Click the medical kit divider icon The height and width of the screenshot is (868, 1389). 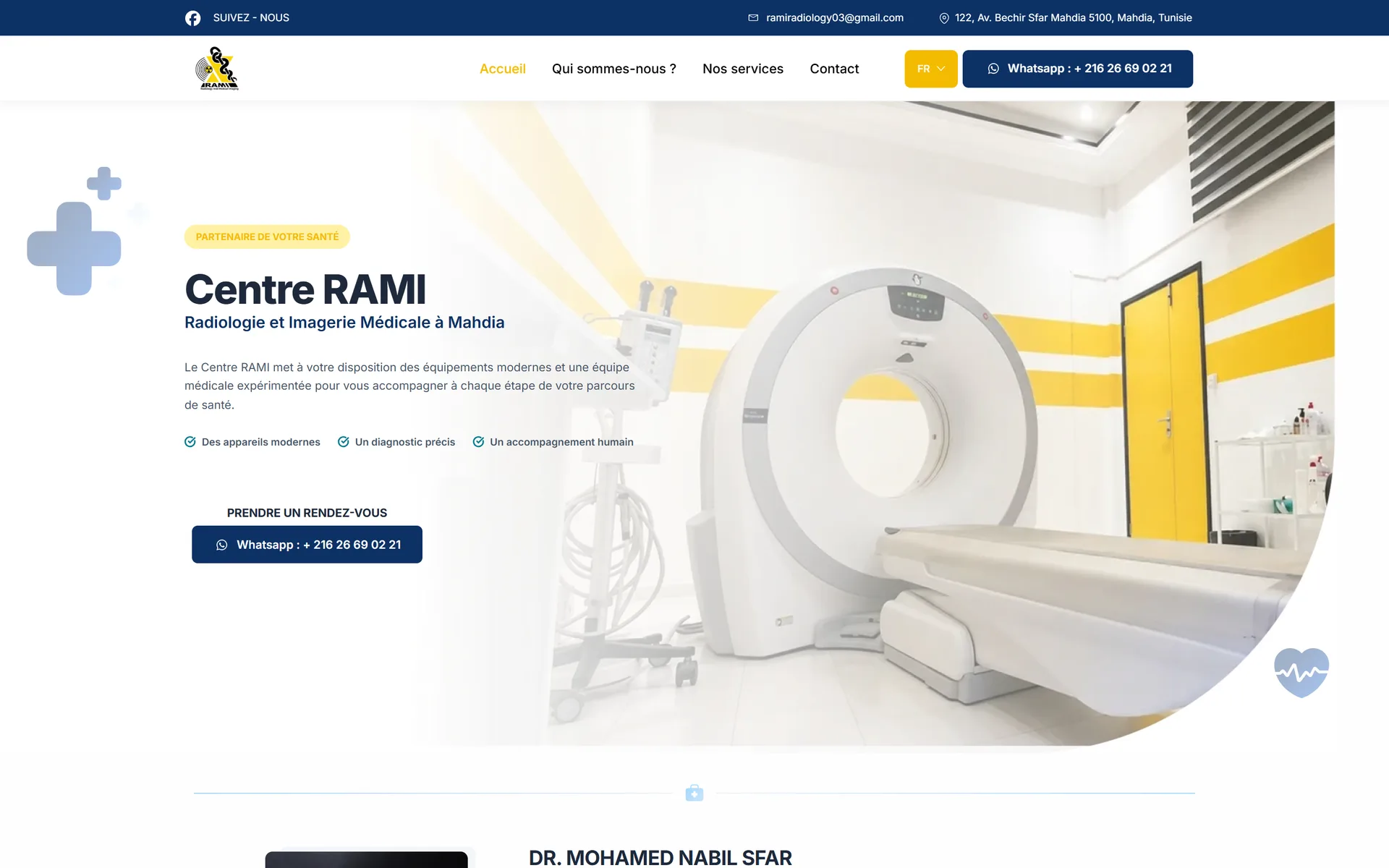click(694, 793)
